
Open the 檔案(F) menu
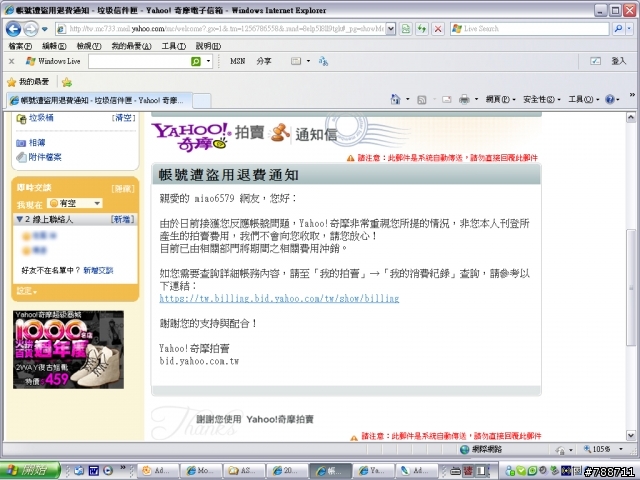tap(20, 46)
